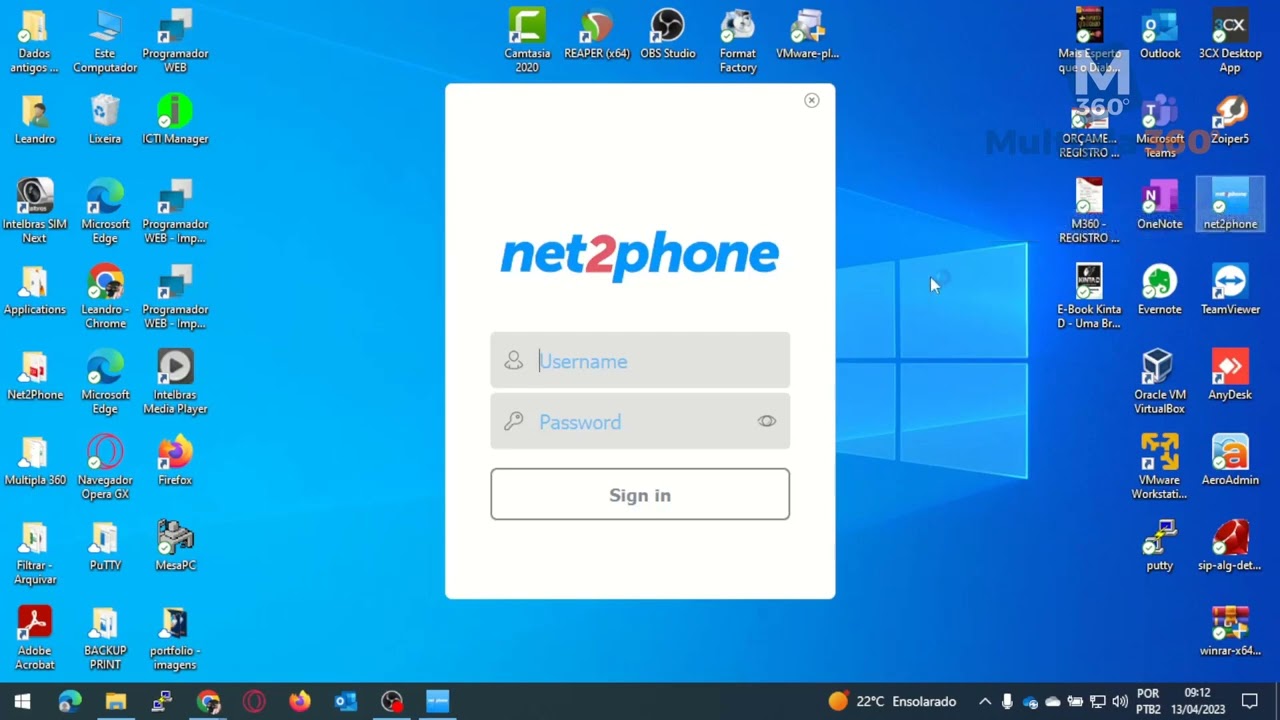Click the Password field in net2phone login
The image size is (1280, 720).
tap(640, 421)
